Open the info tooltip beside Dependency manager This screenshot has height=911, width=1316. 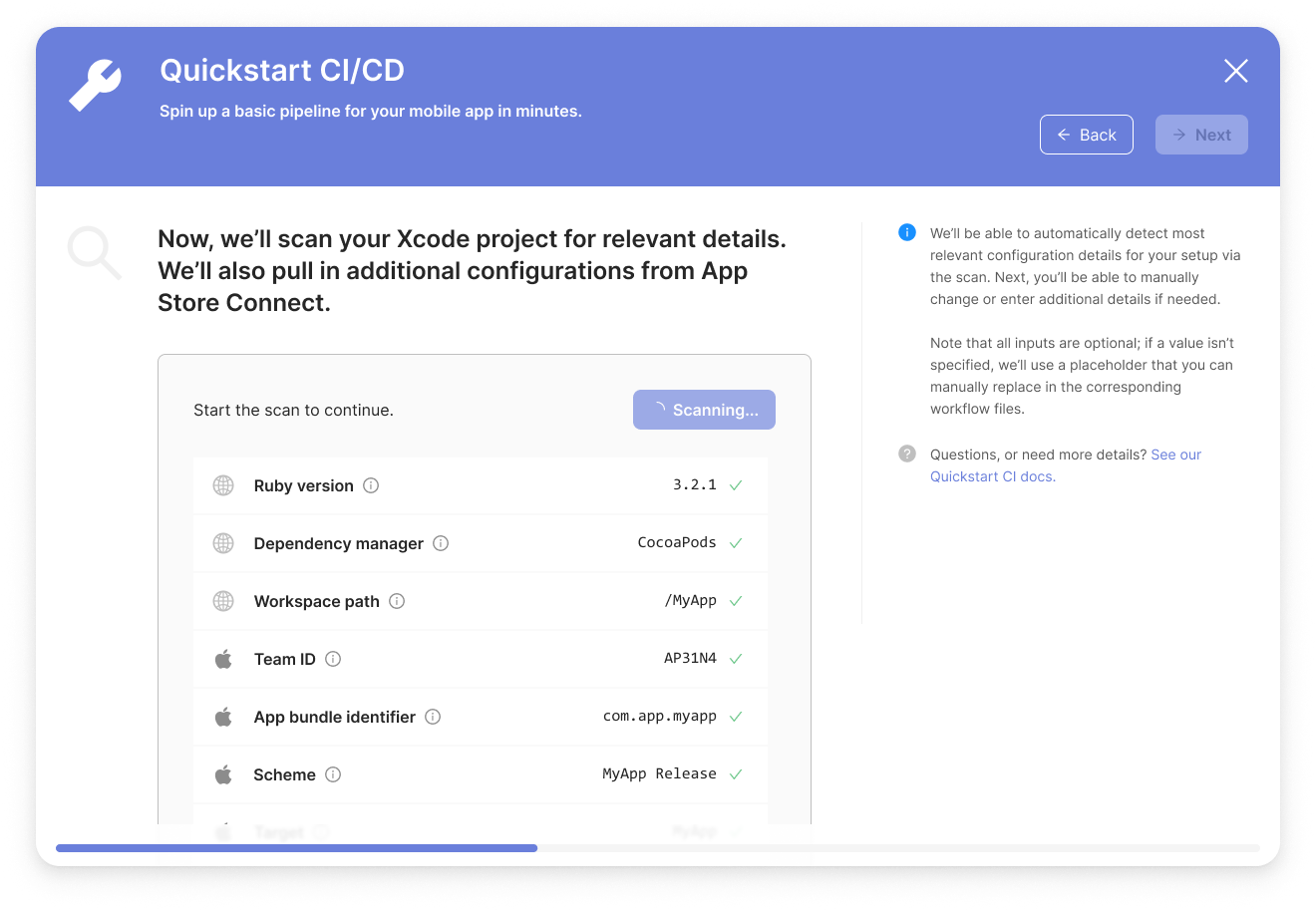(x=441, y=543)
